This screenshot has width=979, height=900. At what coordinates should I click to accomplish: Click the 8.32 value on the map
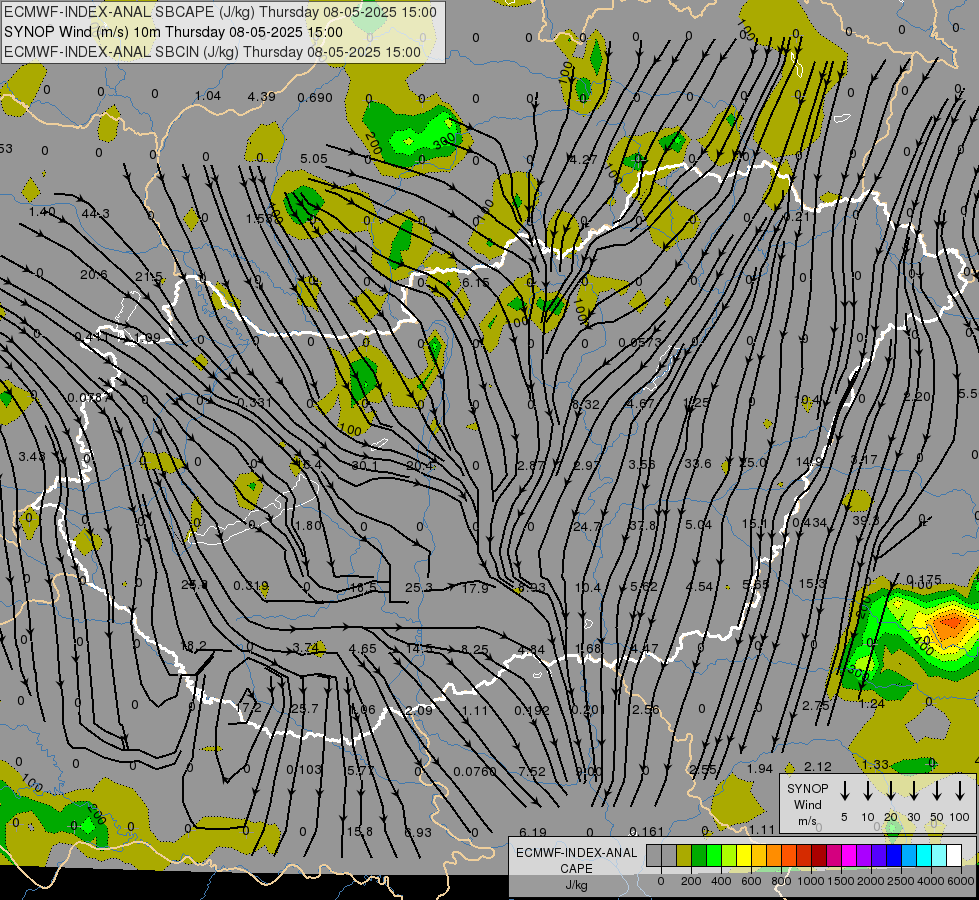click(586, 404)
